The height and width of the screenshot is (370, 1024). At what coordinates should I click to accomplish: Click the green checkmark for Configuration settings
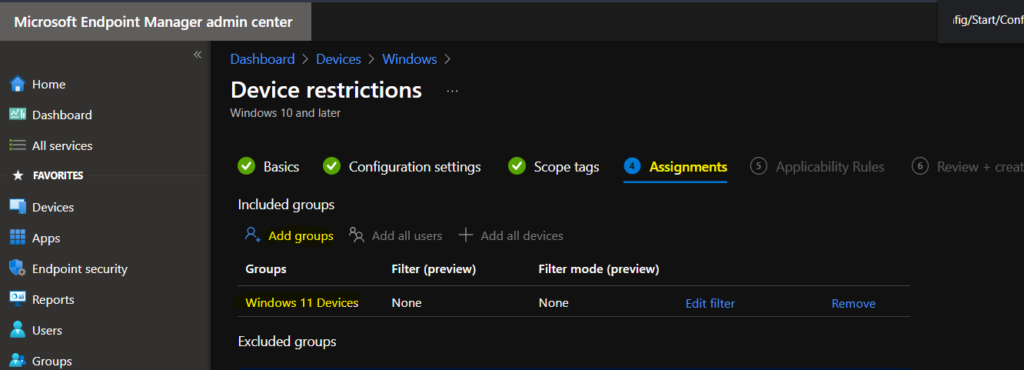pos(332,166)
